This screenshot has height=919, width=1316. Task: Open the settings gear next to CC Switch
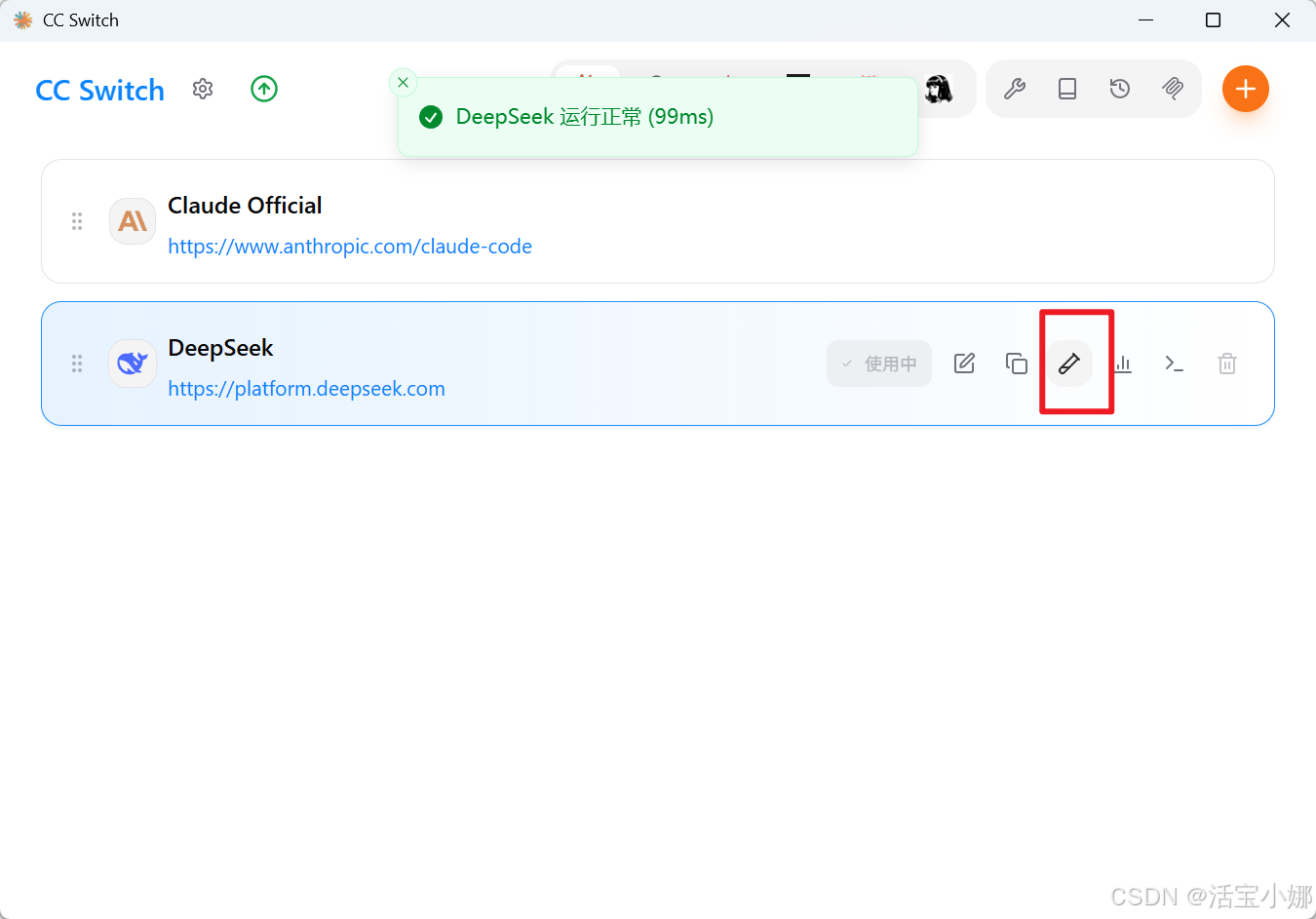203,89
